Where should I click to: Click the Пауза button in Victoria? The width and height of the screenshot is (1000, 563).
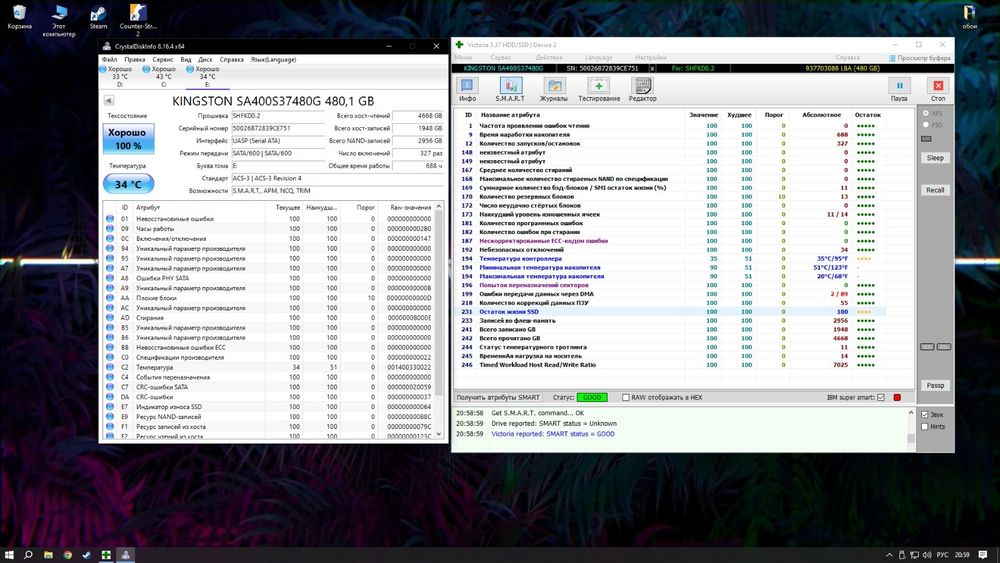tap(899, 89)
